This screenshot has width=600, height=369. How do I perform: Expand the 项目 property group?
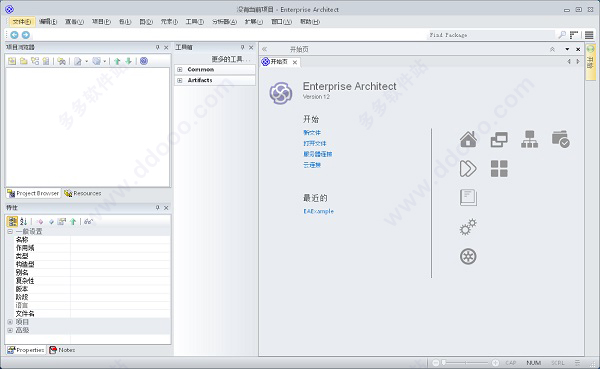[x=10, y=322]
